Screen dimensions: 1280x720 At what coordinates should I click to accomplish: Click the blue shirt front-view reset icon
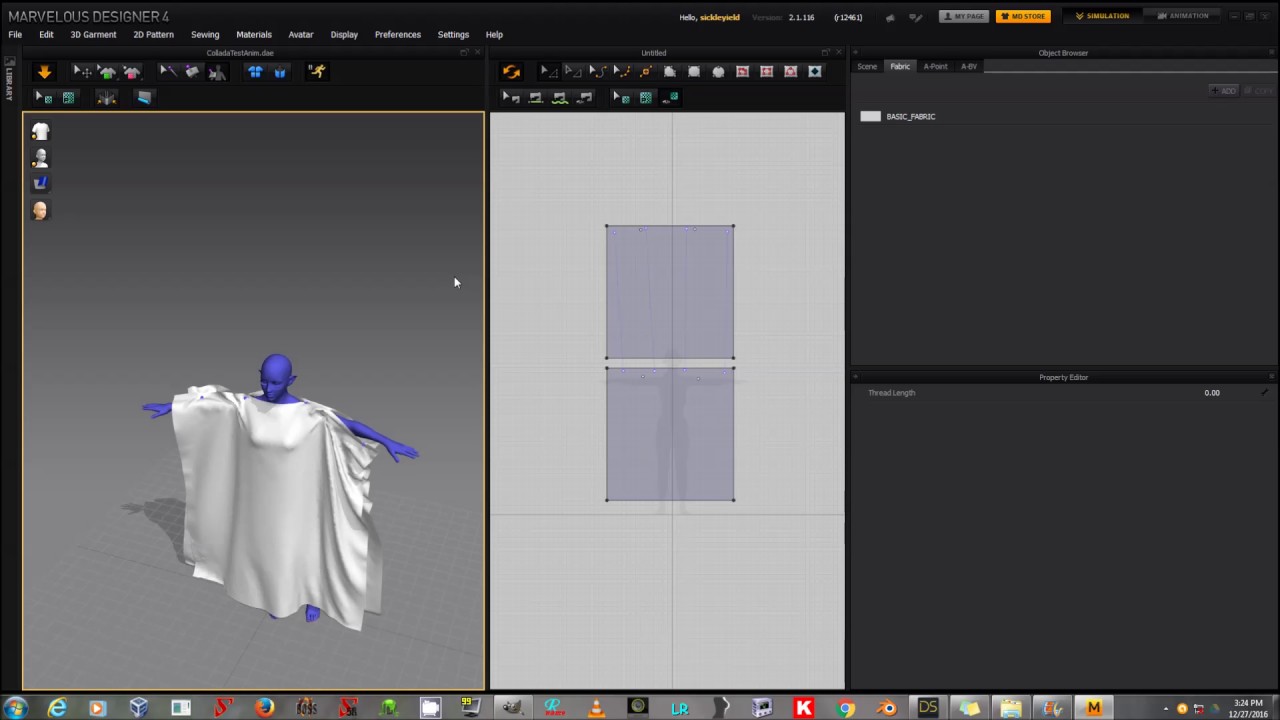[255, 72]
